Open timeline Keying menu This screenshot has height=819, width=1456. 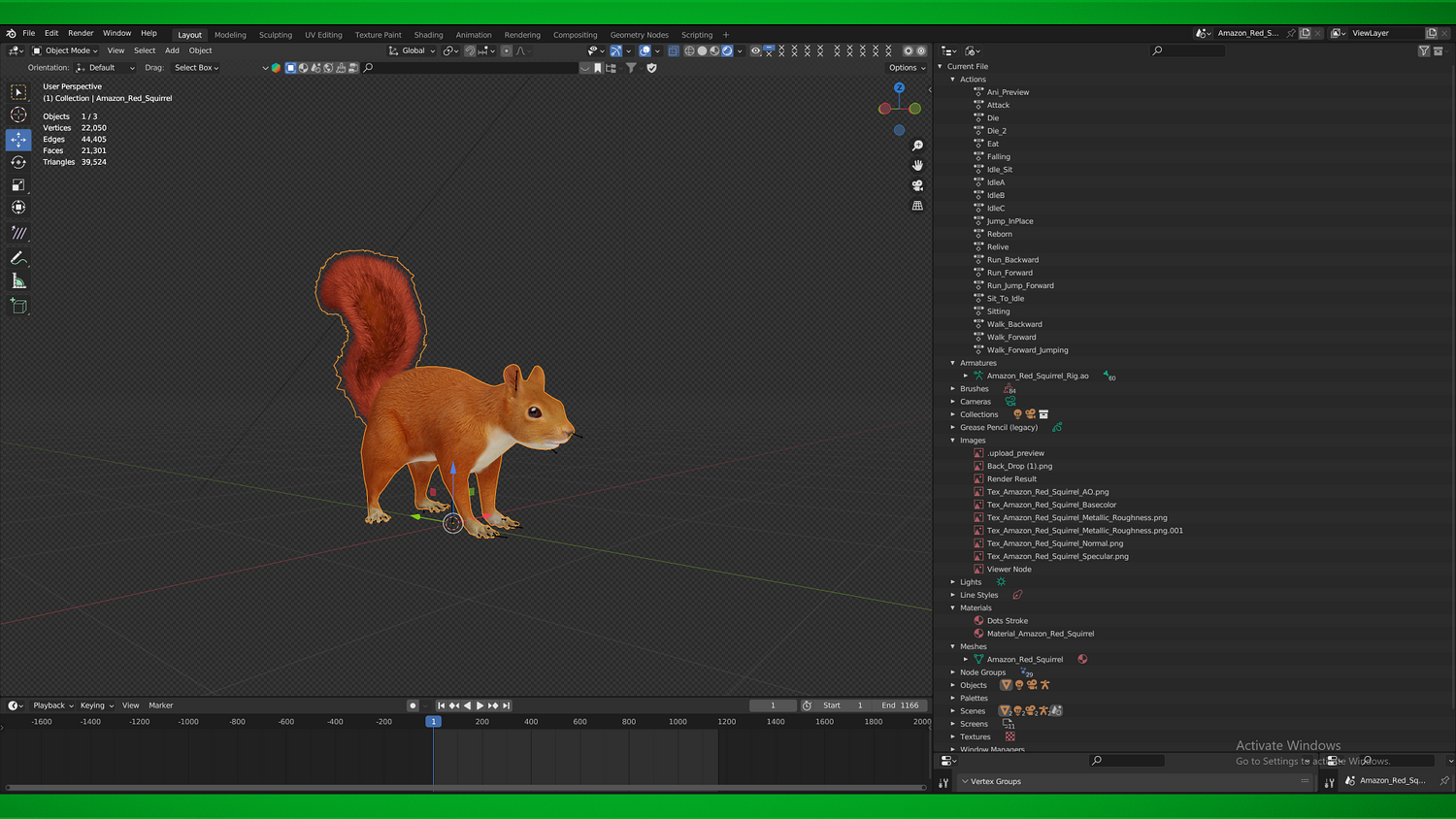(96, 705)
